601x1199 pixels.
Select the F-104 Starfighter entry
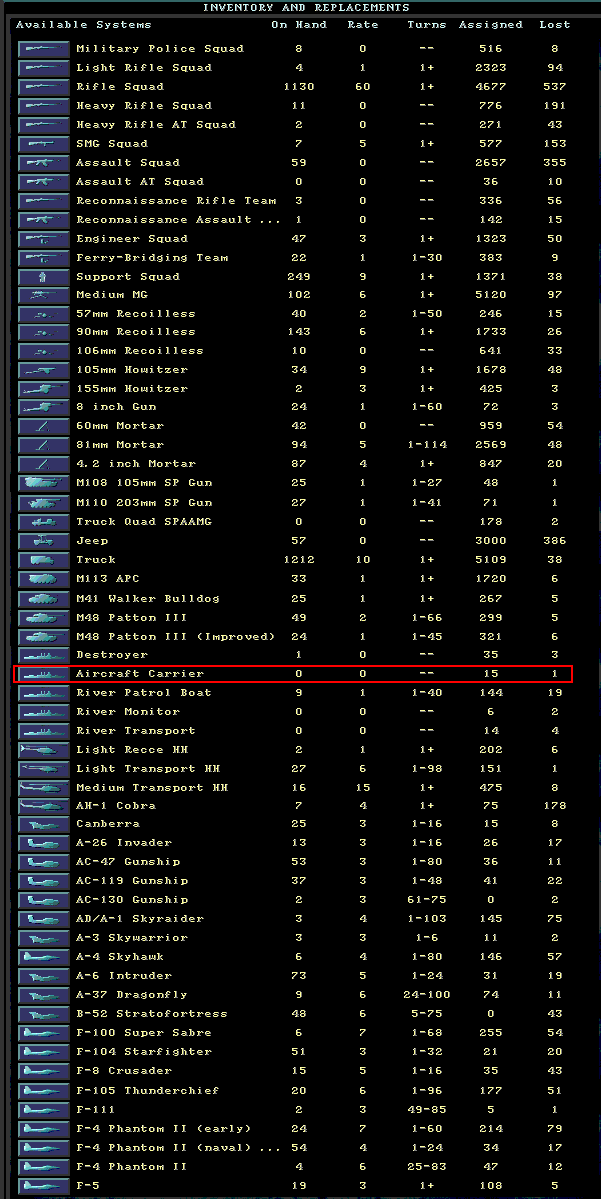pyautogui.click(x=144, y=1051)
